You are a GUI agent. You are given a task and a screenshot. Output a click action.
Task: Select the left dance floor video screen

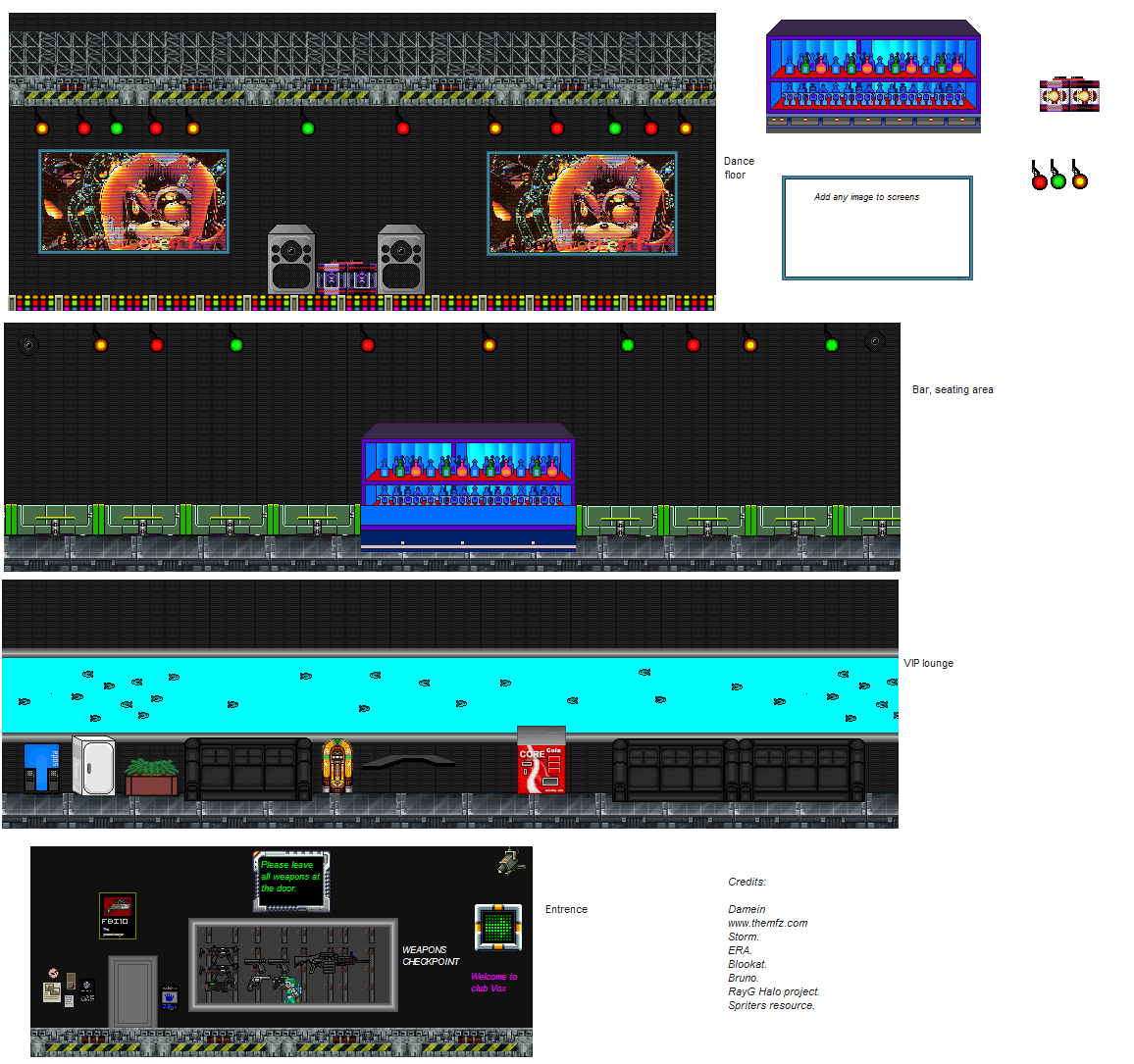tap(133, 202)
